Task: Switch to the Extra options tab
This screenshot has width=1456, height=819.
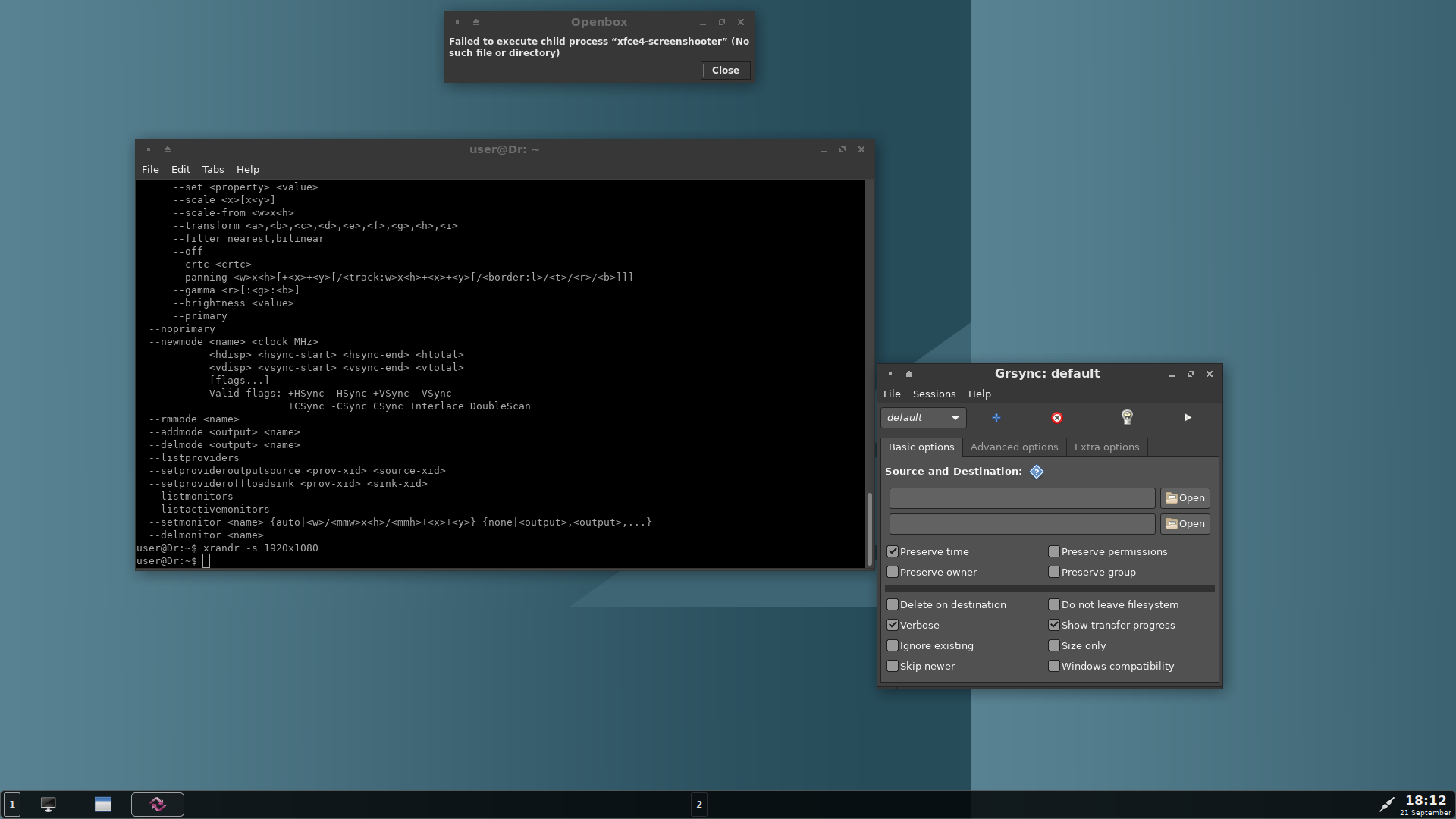Action: (1106, 447)
